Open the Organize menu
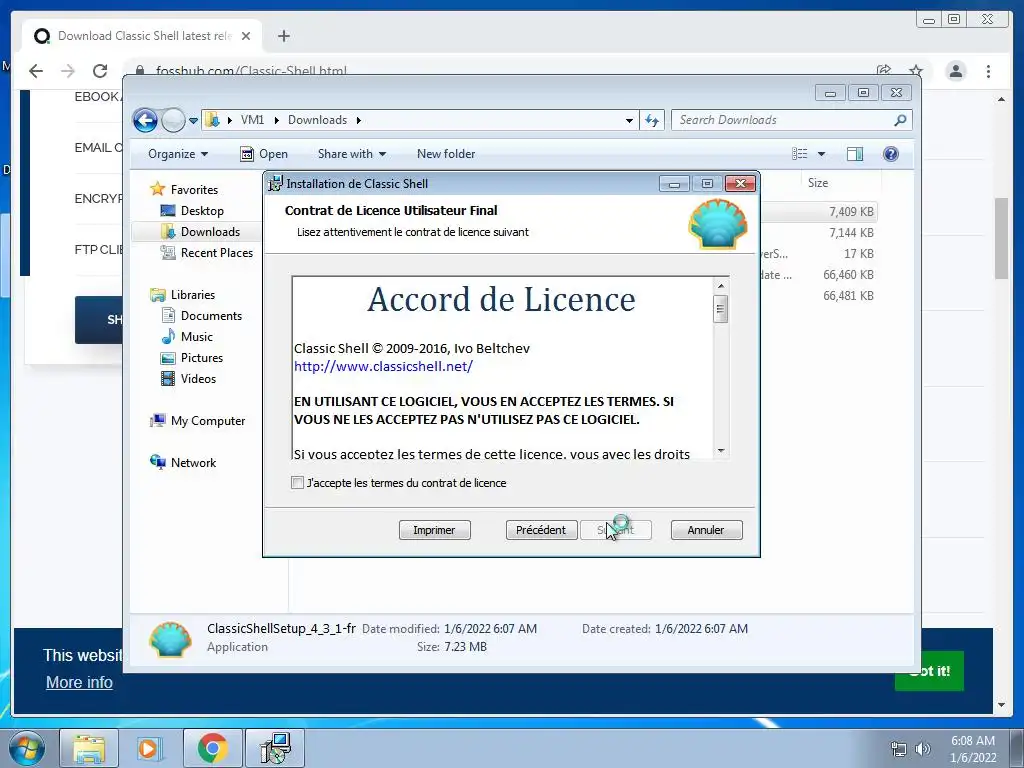 [178, 154]
